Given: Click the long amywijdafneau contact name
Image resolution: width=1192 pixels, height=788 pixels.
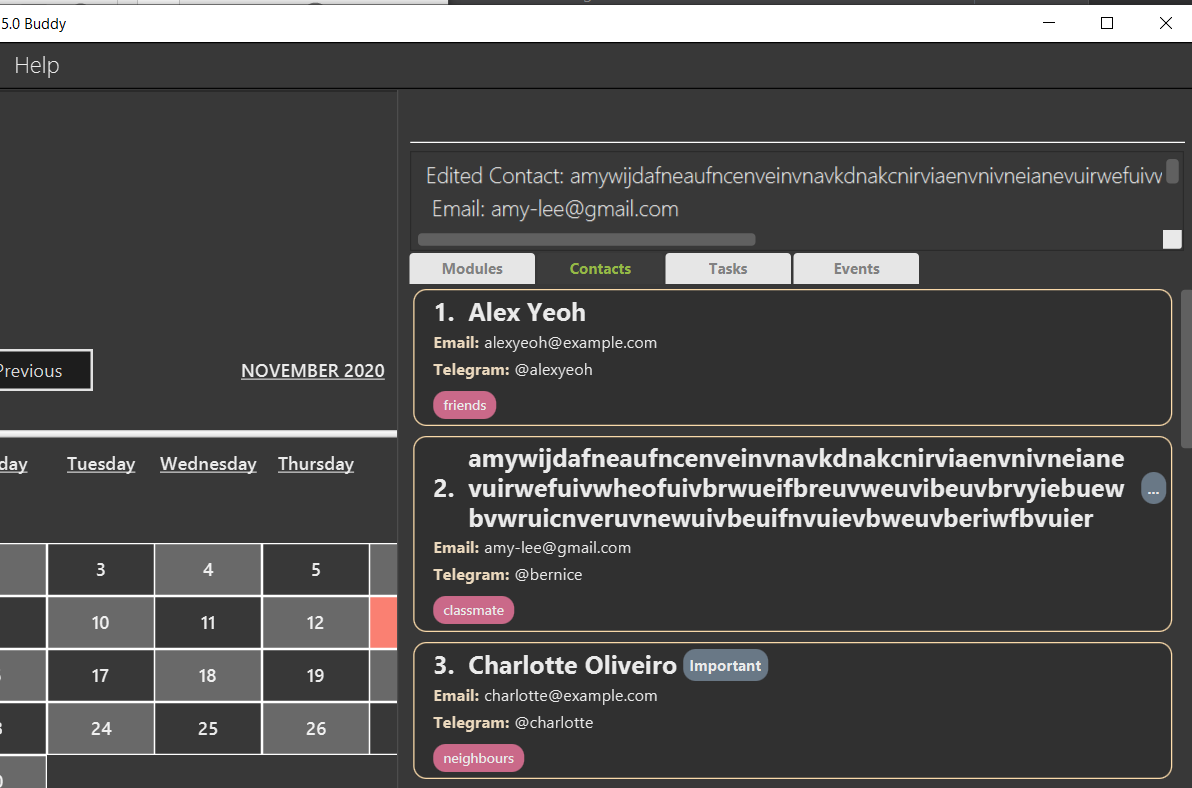Looking at the screenshot, I should pyautogui.click(x=796, y=489).
